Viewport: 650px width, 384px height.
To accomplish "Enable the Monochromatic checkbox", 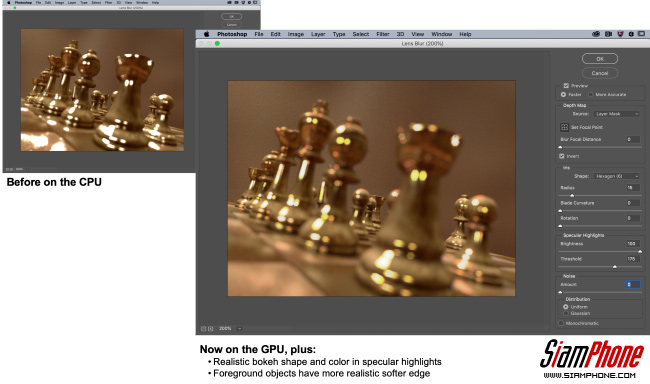I will coord(561,323).
